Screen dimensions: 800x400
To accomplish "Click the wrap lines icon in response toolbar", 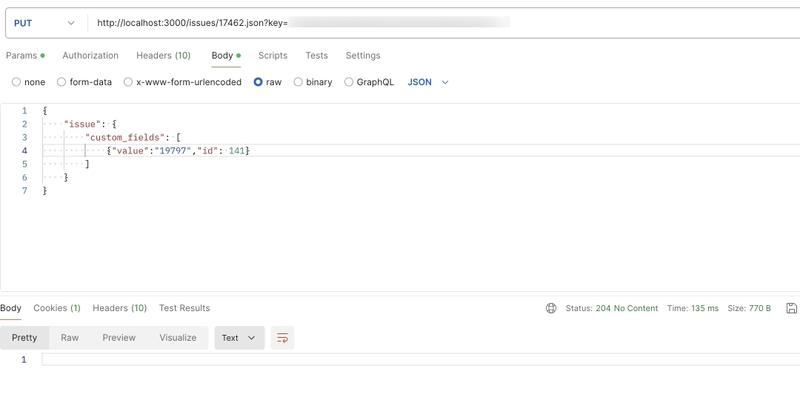I will (x=282, y=338).
